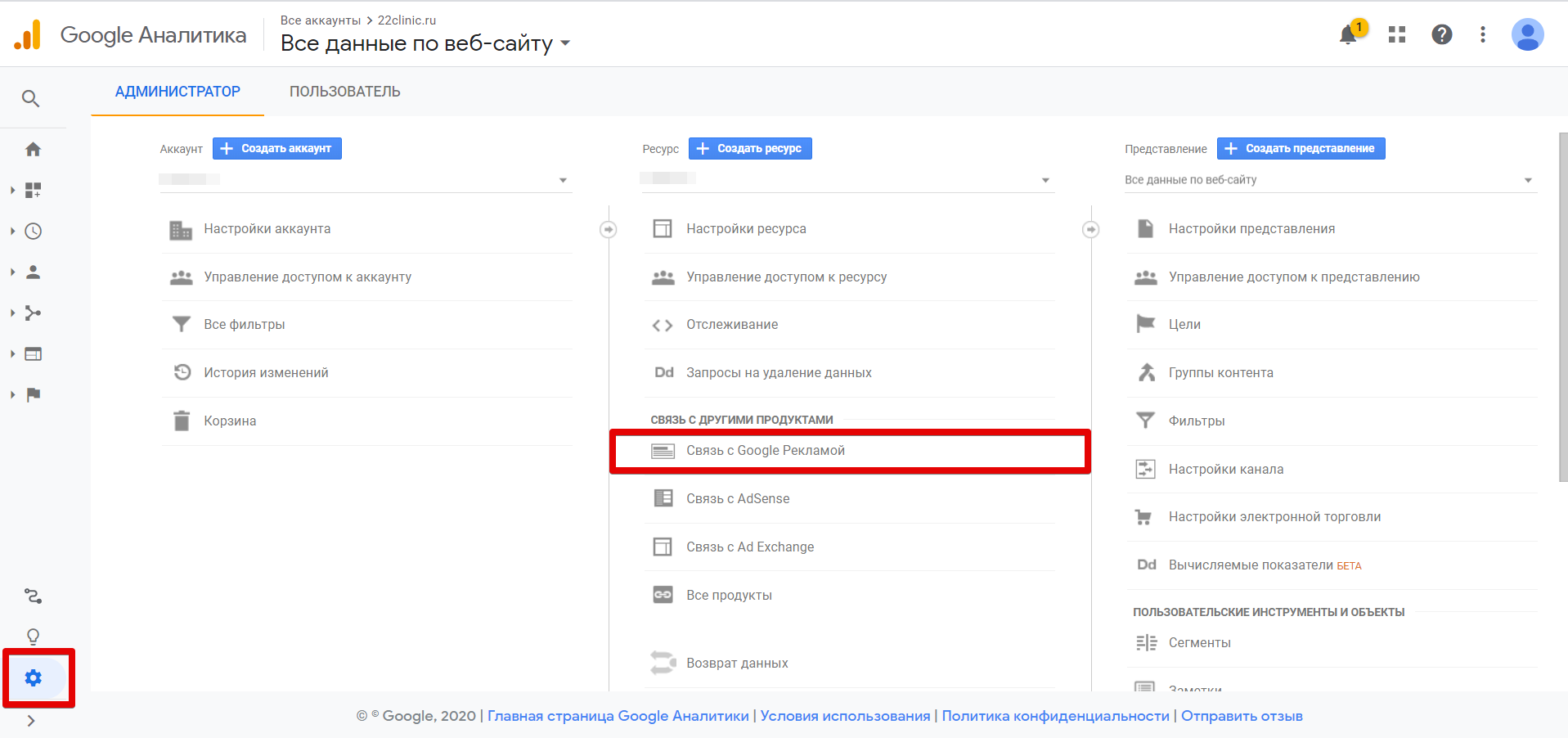1568x738 pixels.
Task: Open Сегменты
Action: pos(1332,643)
